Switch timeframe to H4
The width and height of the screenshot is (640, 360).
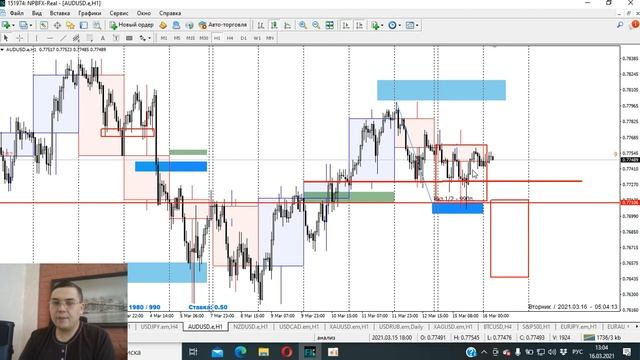click(230, 38)
